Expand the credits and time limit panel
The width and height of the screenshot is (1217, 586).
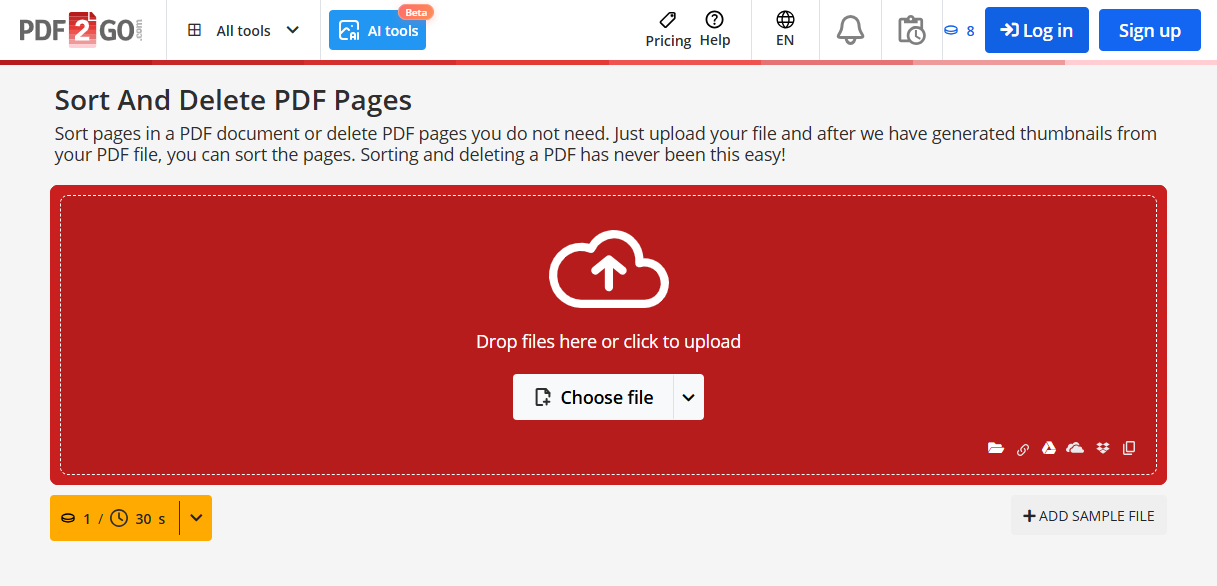pos(196,518)
